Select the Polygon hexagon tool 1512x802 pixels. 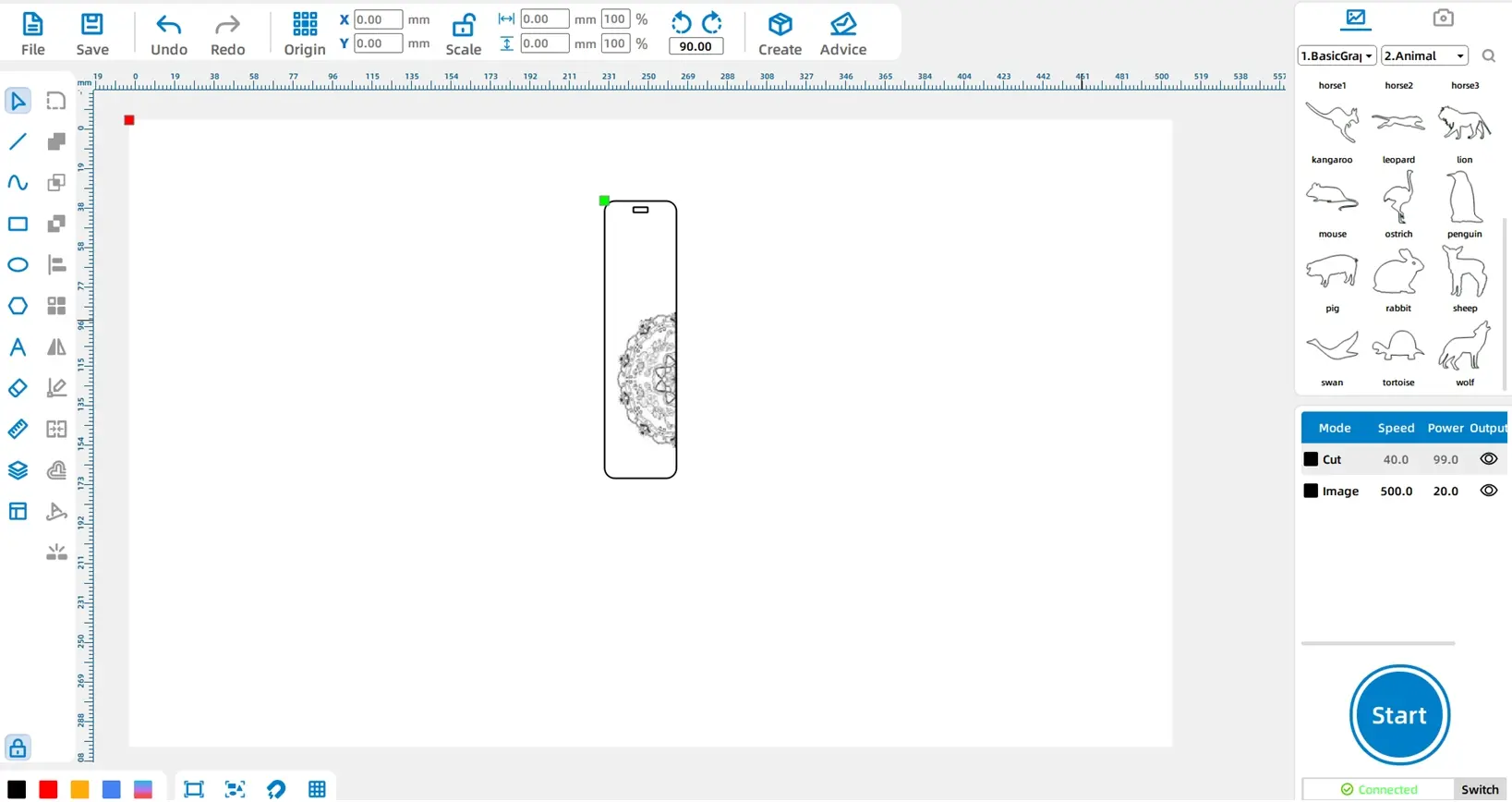click(x=18, y=306)
